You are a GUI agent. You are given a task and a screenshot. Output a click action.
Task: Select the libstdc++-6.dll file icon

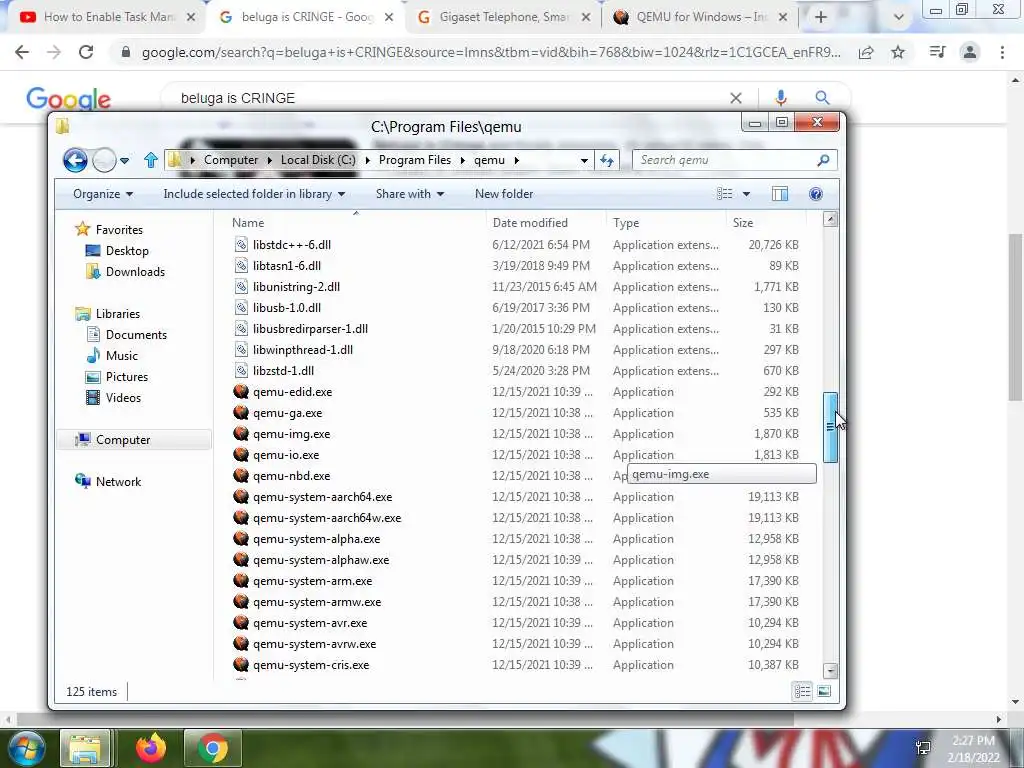pos(241,245)
